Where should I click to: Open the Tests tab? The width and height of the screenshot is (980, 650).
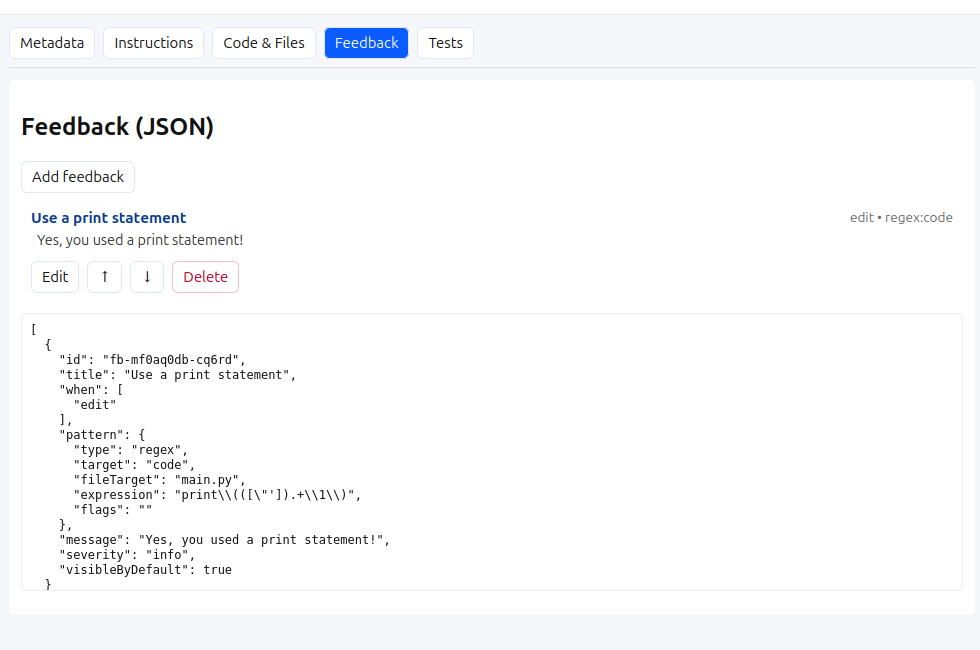pos(446,43)
